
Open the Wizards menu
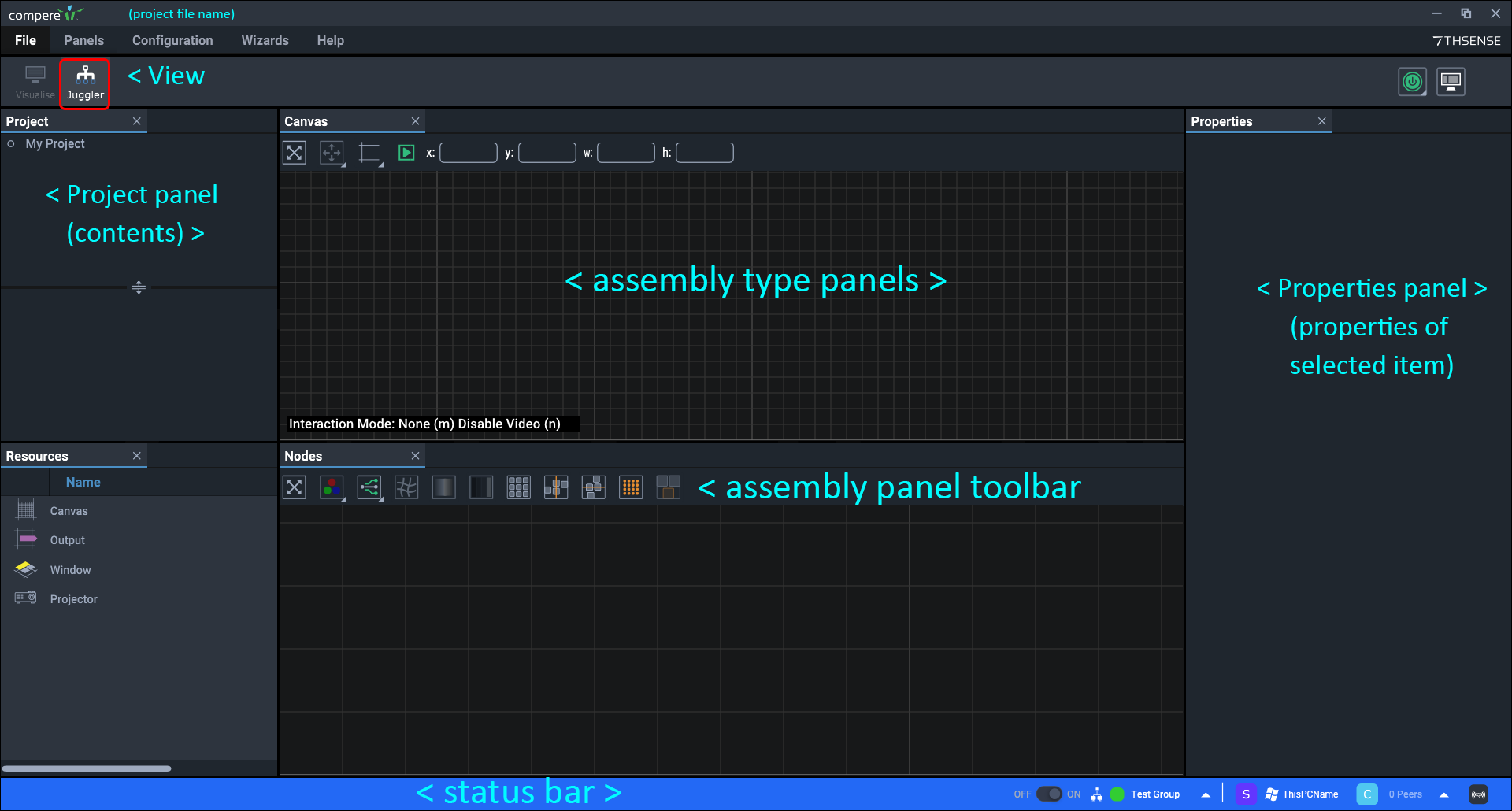[x=265, y=40]
